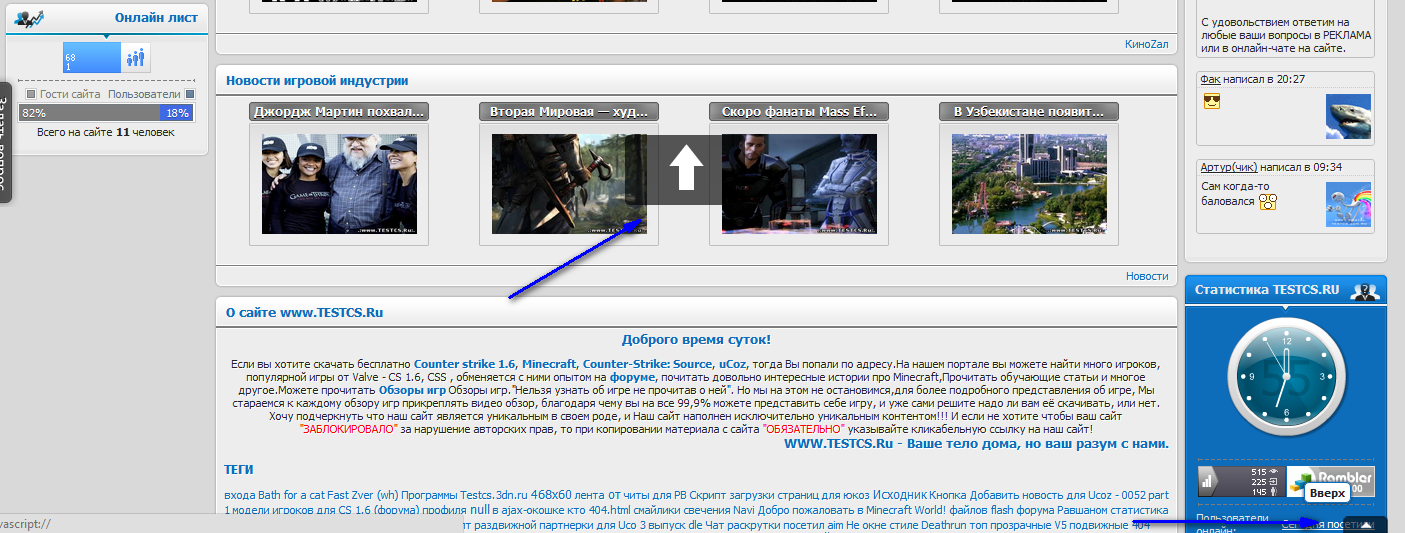Image resolution: width=1405 pixels, height=533 pixels.
Task: Click the blue 68 / 1 visitor counter bar
Action: [x=92, y=58]
